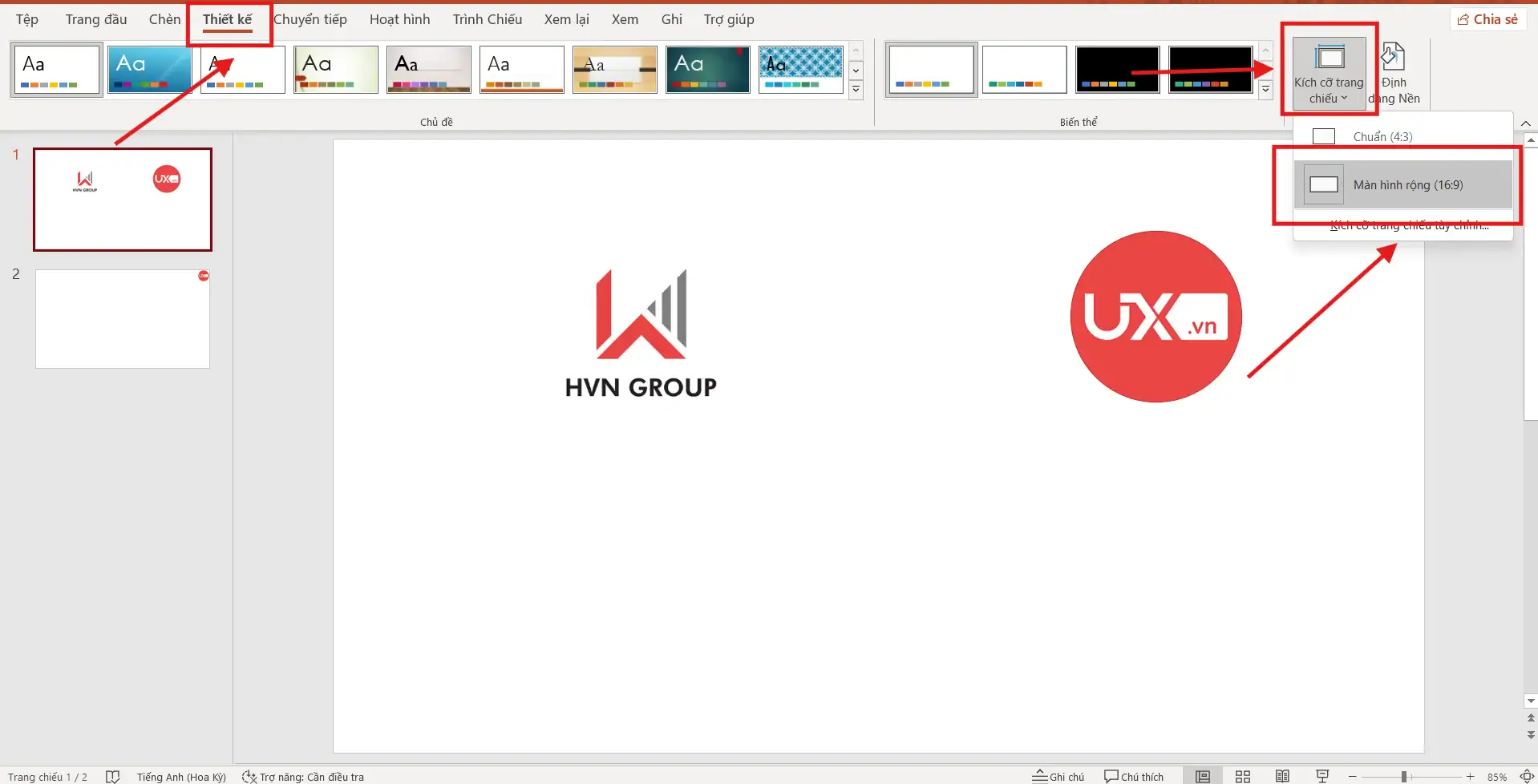Viewport: 1538px width, 784px height.
Task: Show next row of themes
Action: (856, 71)
